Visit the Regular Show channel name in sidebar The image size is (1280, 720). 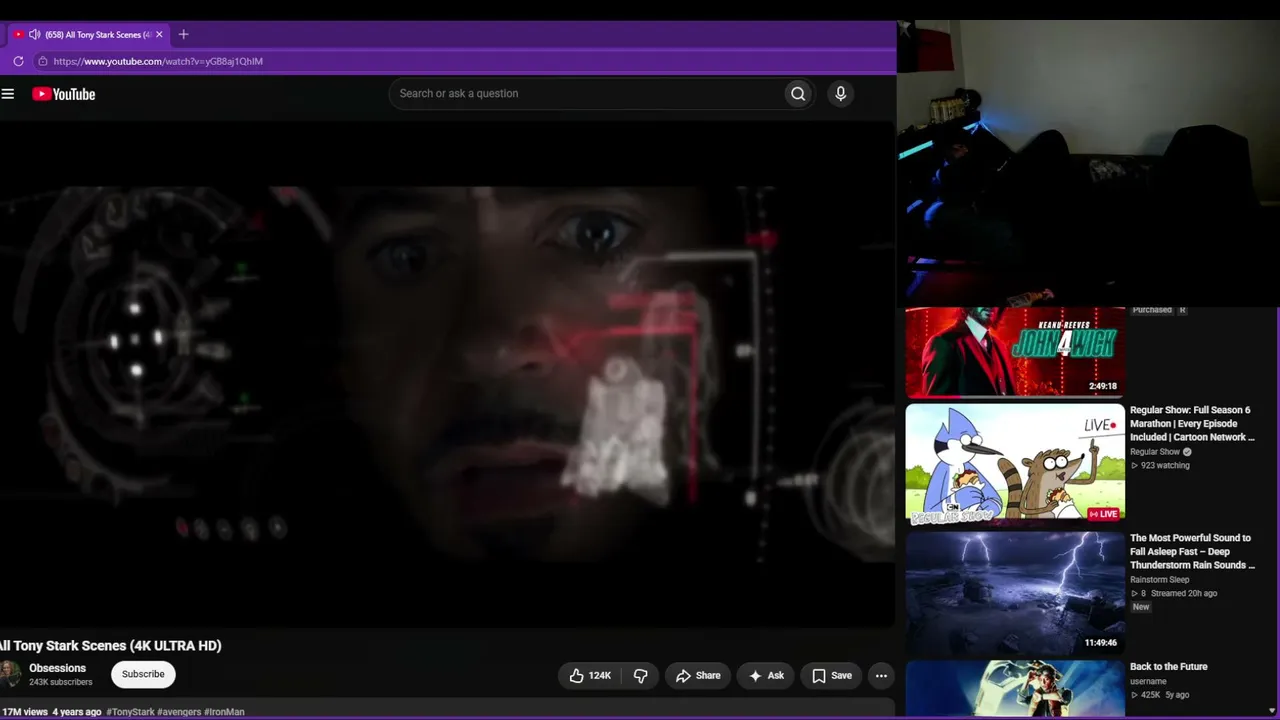tap(1155, 452)
